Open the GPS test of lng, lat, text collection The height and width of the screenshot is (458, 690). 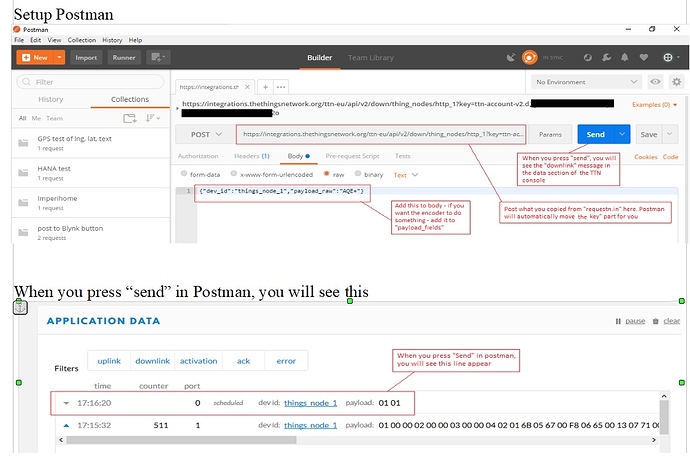tap(91, 143)
